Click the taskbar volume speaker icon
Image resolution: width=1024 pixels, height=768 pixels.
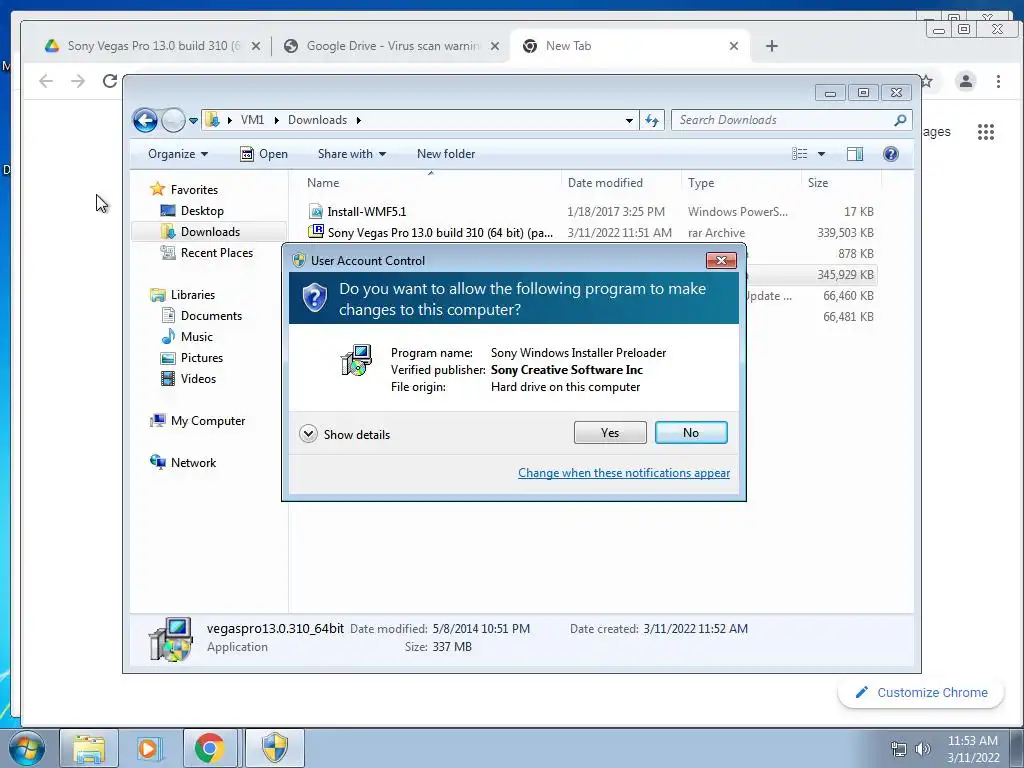click(x=922, y=749)
